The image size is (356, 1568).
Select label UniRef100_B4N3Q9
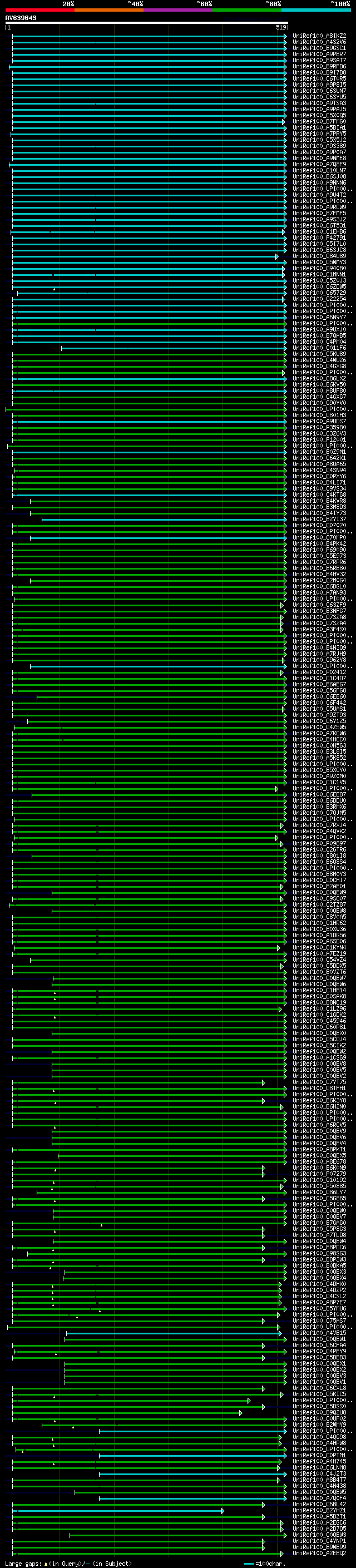319,647
